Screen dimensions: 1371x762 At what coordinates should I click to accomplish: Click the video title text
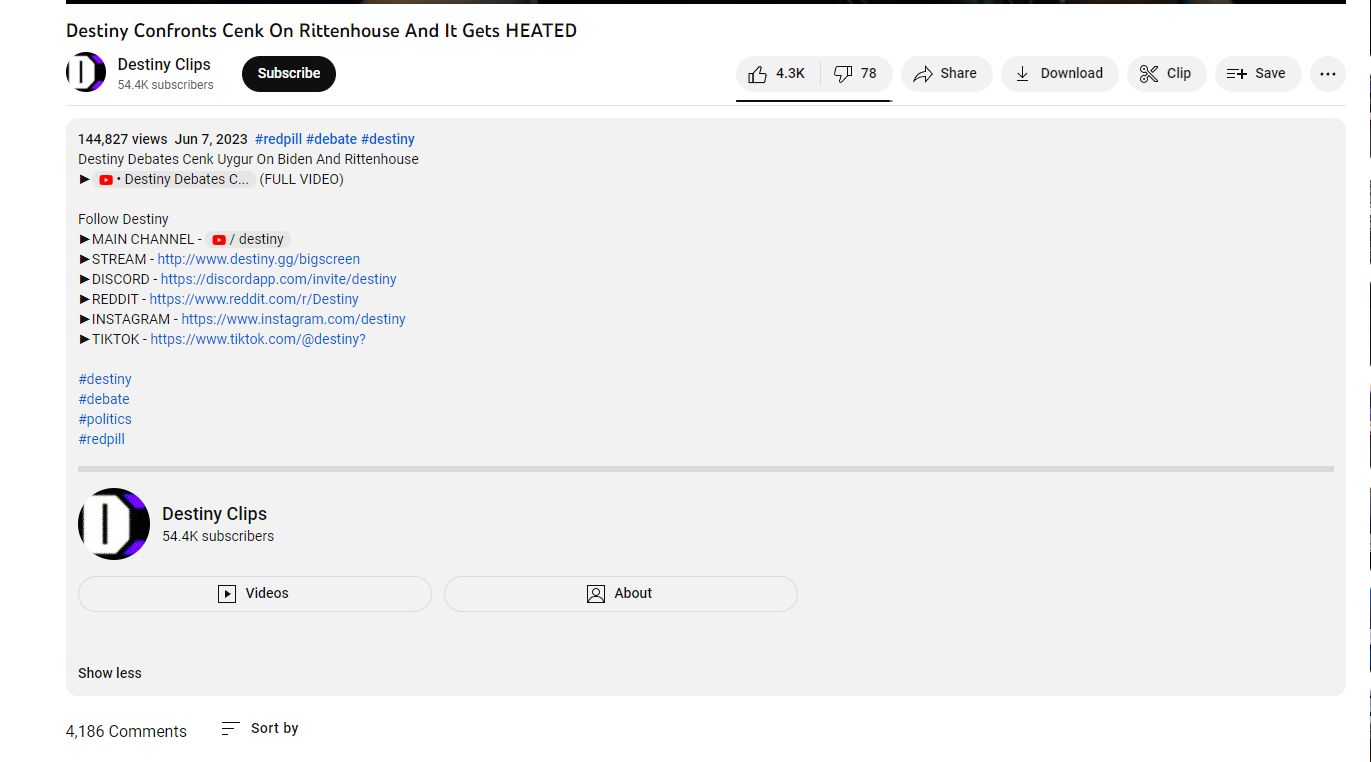321,31
